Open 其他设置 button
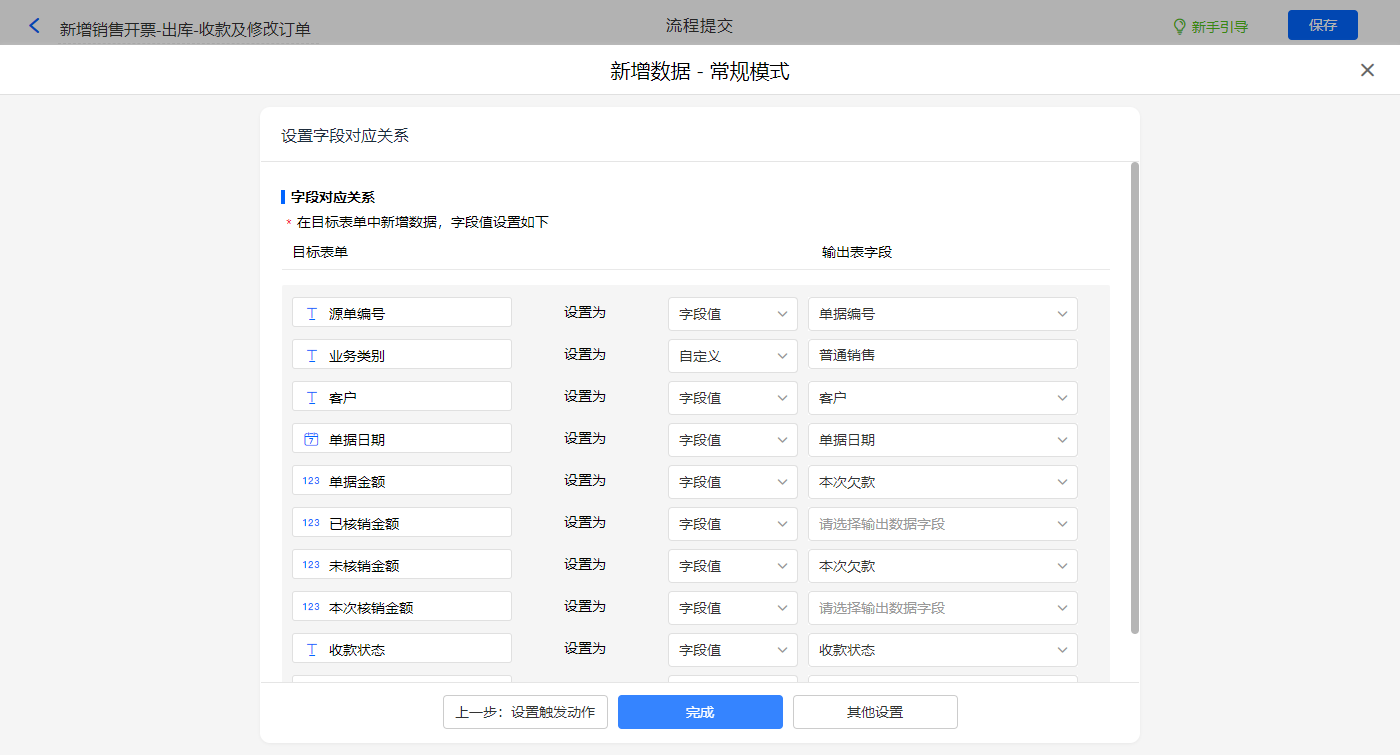The height and width of the screenshot is (755, 1400). coord(875,712)
